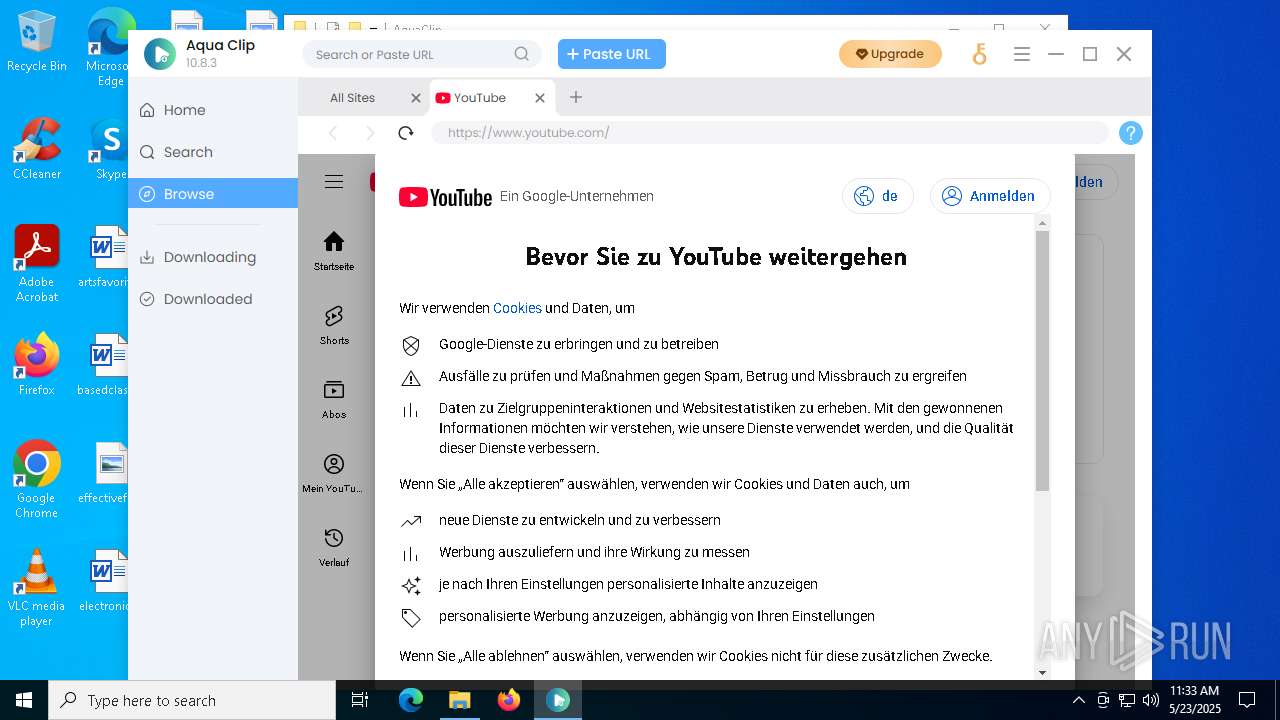Click the taskbar search box
The image size is (1280, 720).
[x=192, y=700]
